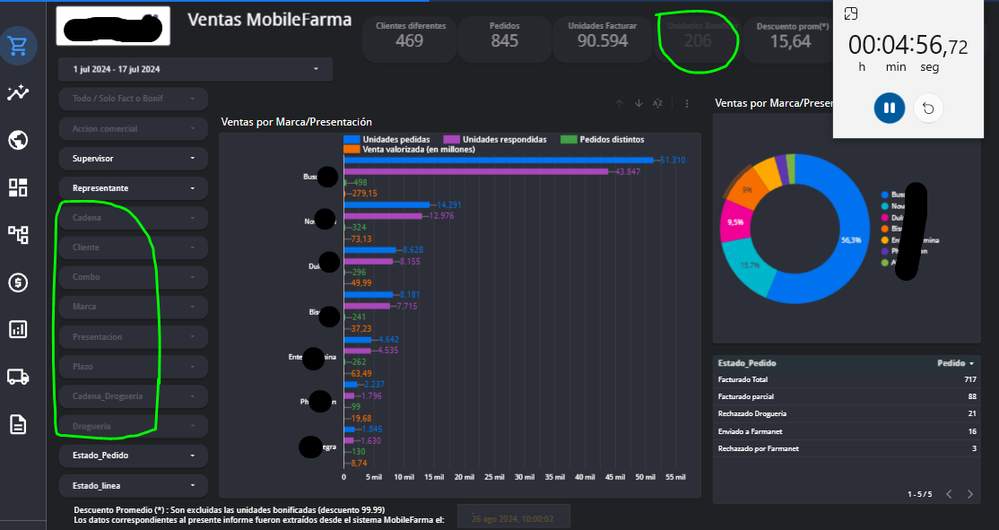Toggle Venta valorizada (en millones) legend series
Viewport: 999px width, 530px height.
click(x=410, y=150)
